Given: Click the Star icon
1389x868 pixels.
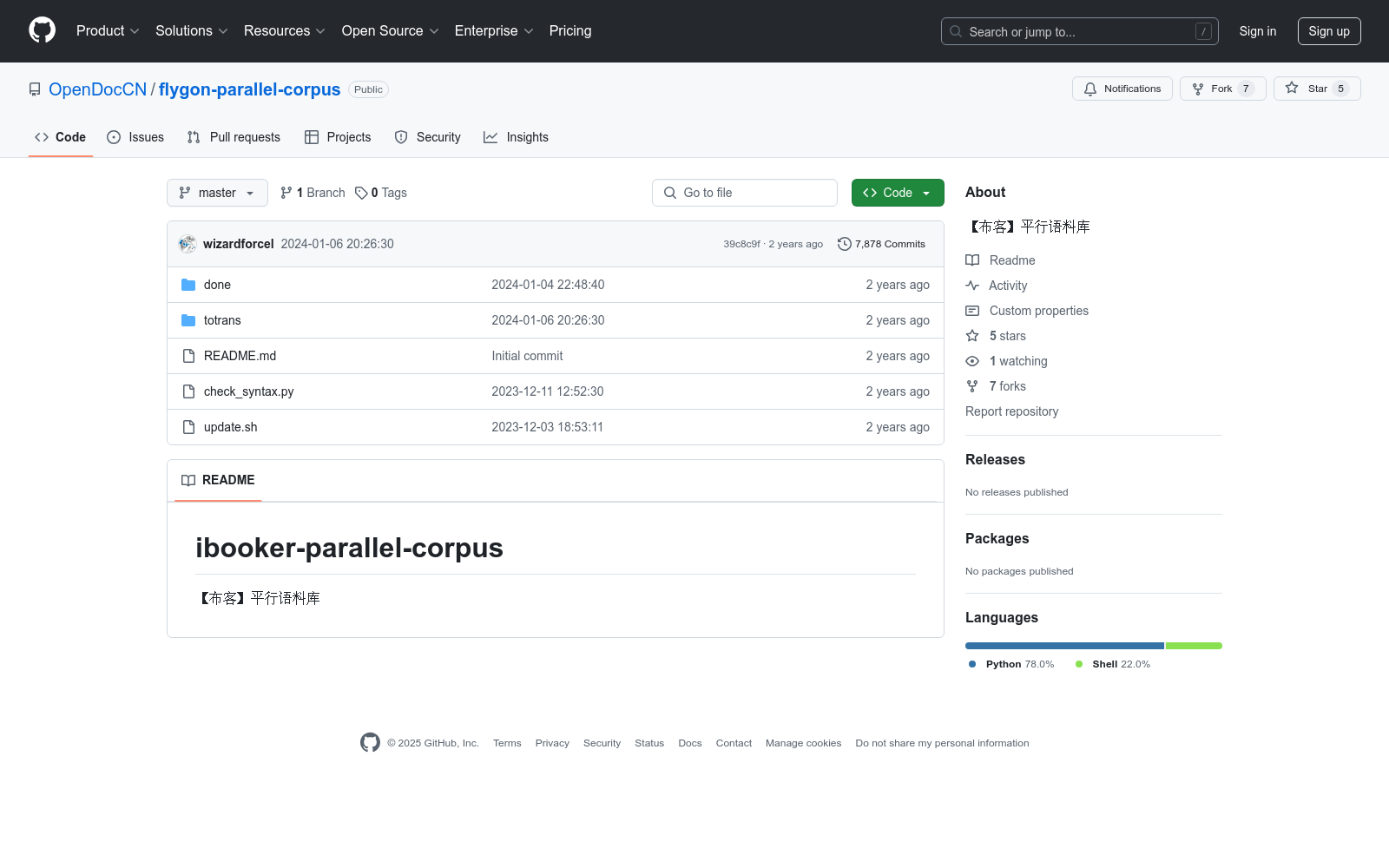Looking at the screenshot, I should pyautogui.click(x=1292, y=88).
